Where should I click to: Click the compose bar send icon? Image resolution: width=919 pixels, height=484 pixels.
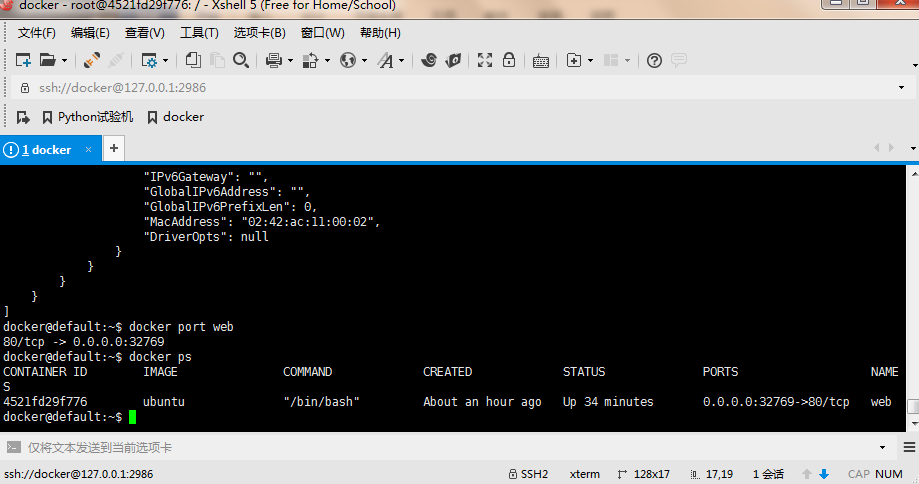(x=13, y=448)
